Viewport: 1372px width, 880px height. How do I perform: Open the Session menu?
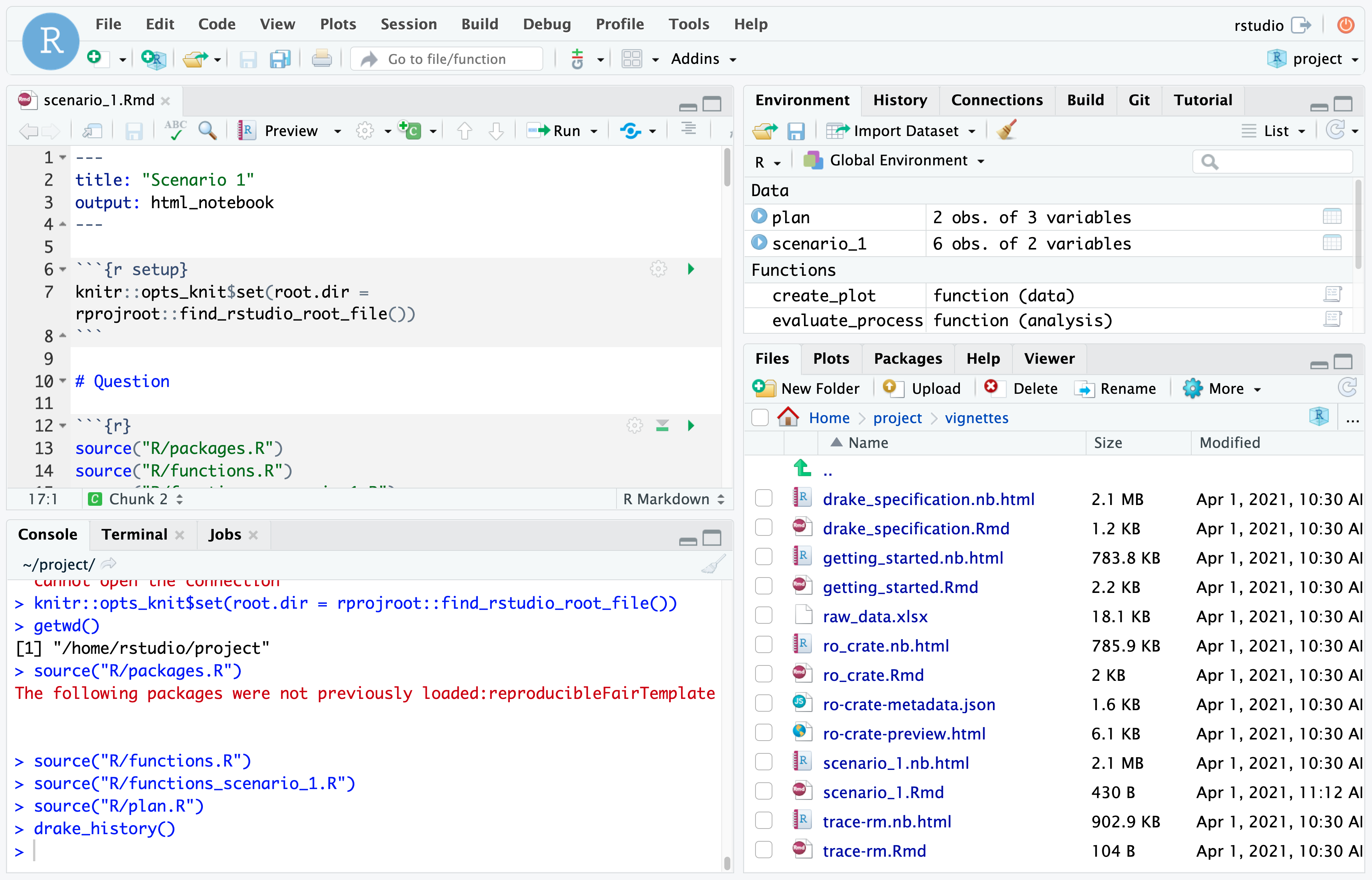point(408,24)
